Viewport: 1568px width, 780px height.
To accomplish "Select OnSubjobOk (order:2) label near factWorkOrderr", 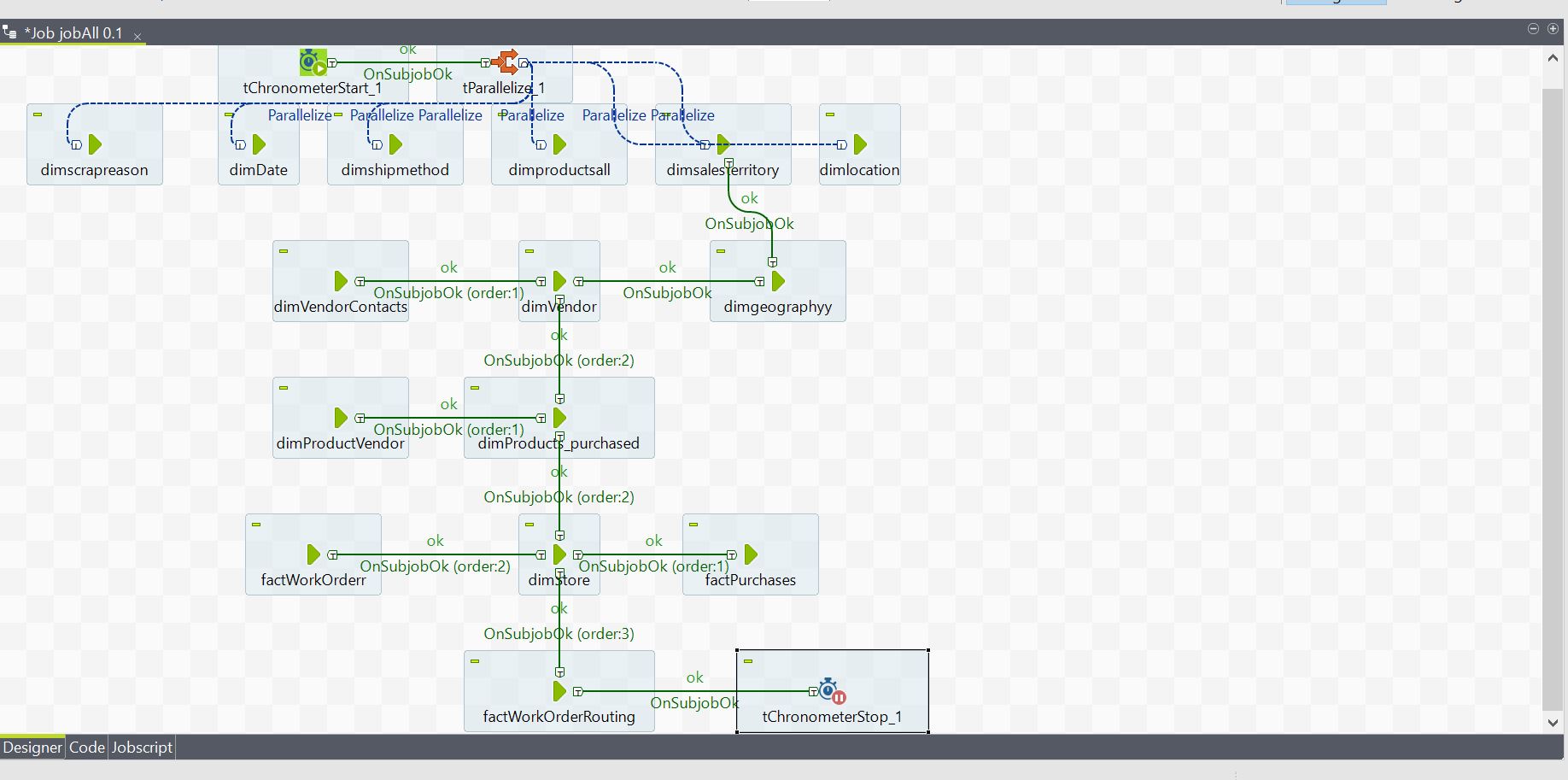I will point(436,566).
